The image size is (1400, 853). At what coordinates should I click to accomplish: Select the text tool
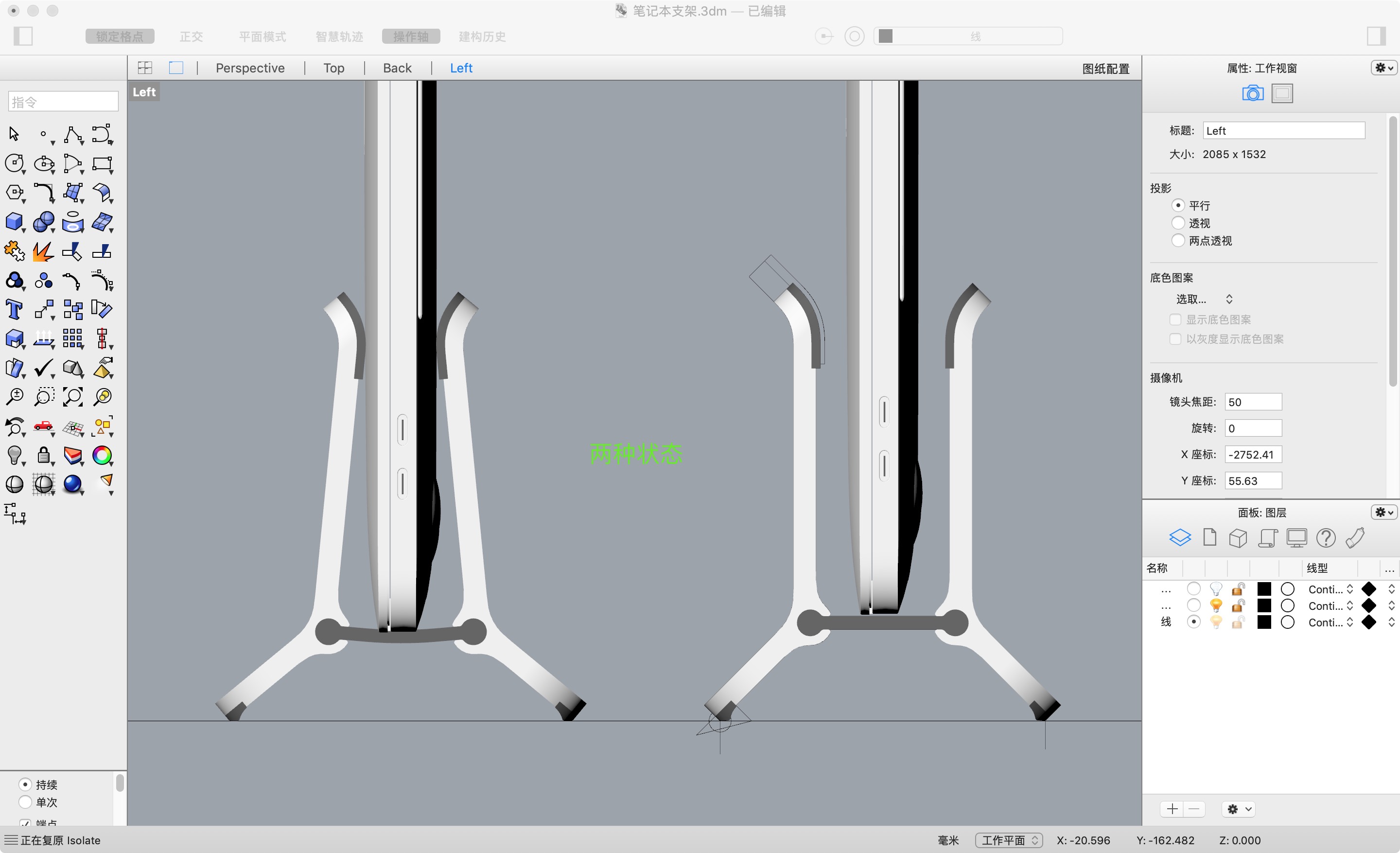point(14,309)
